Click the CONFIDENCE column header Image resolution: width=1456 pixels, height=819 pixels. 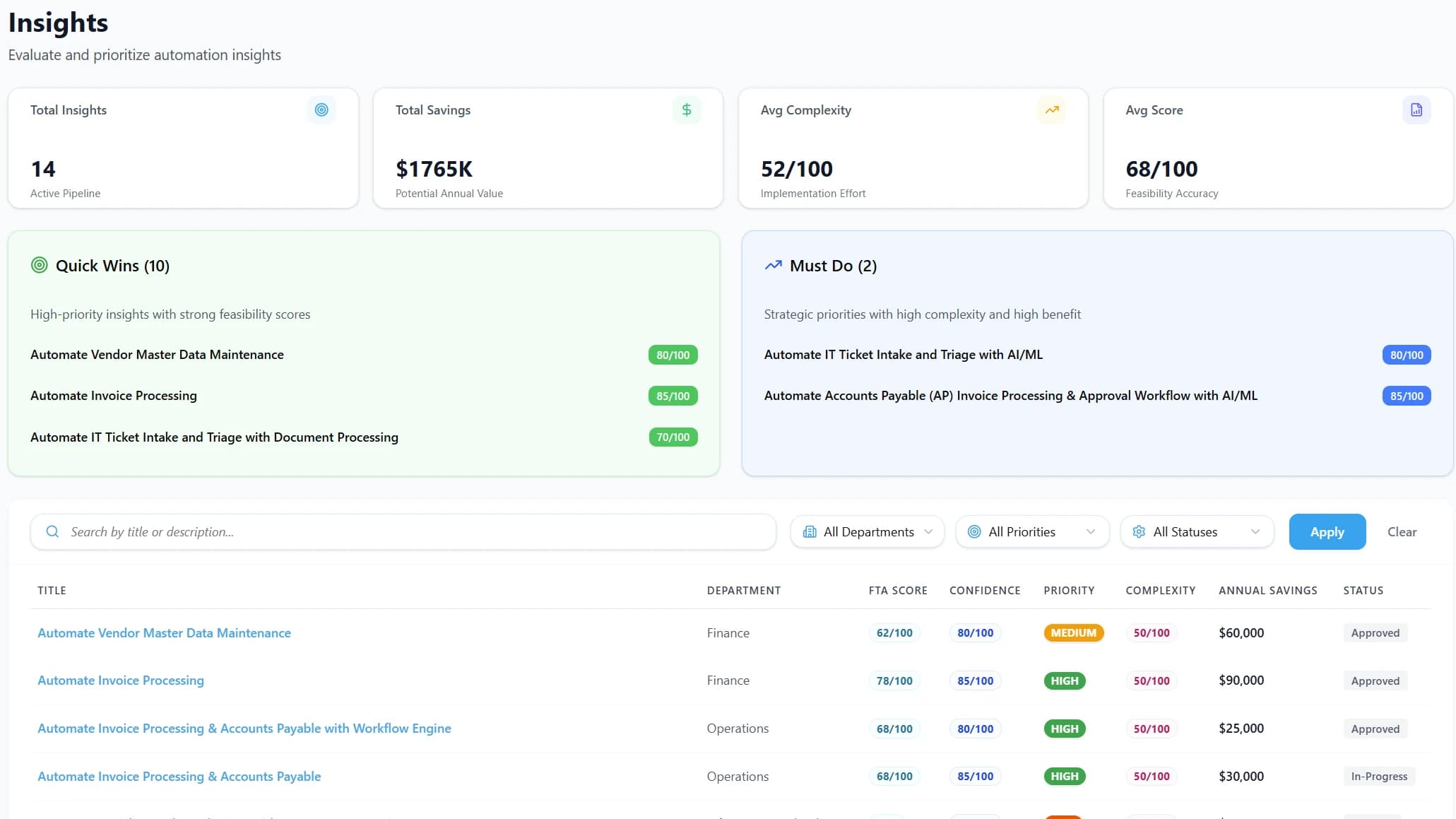click(985, 591)
